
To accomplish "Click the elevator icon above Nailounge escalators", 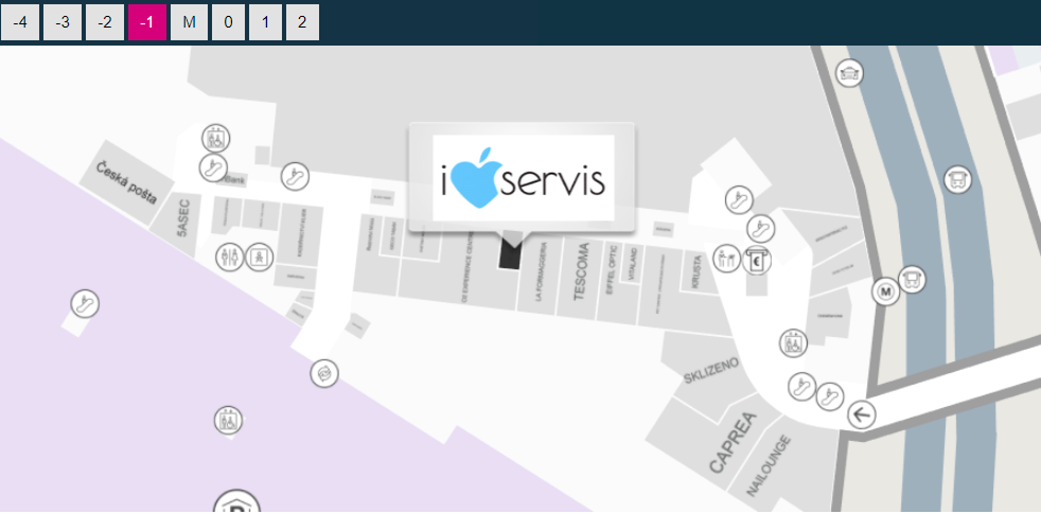I will (x=793, y=343).
